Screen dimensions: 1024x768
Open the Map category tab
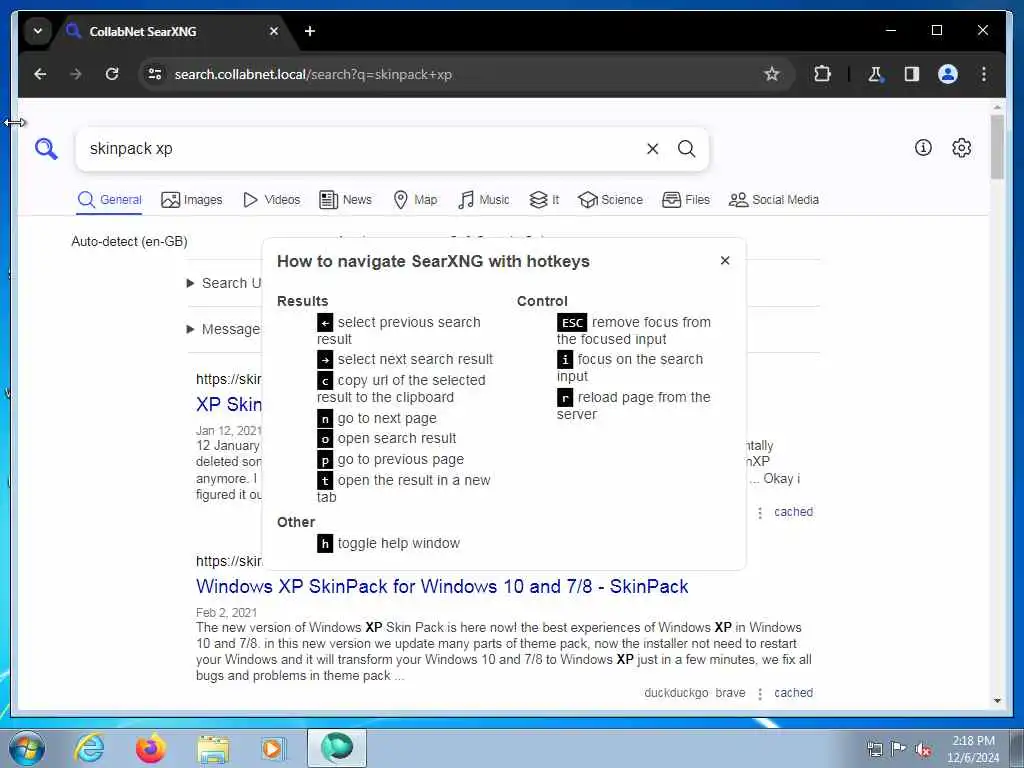pos(415,200)
